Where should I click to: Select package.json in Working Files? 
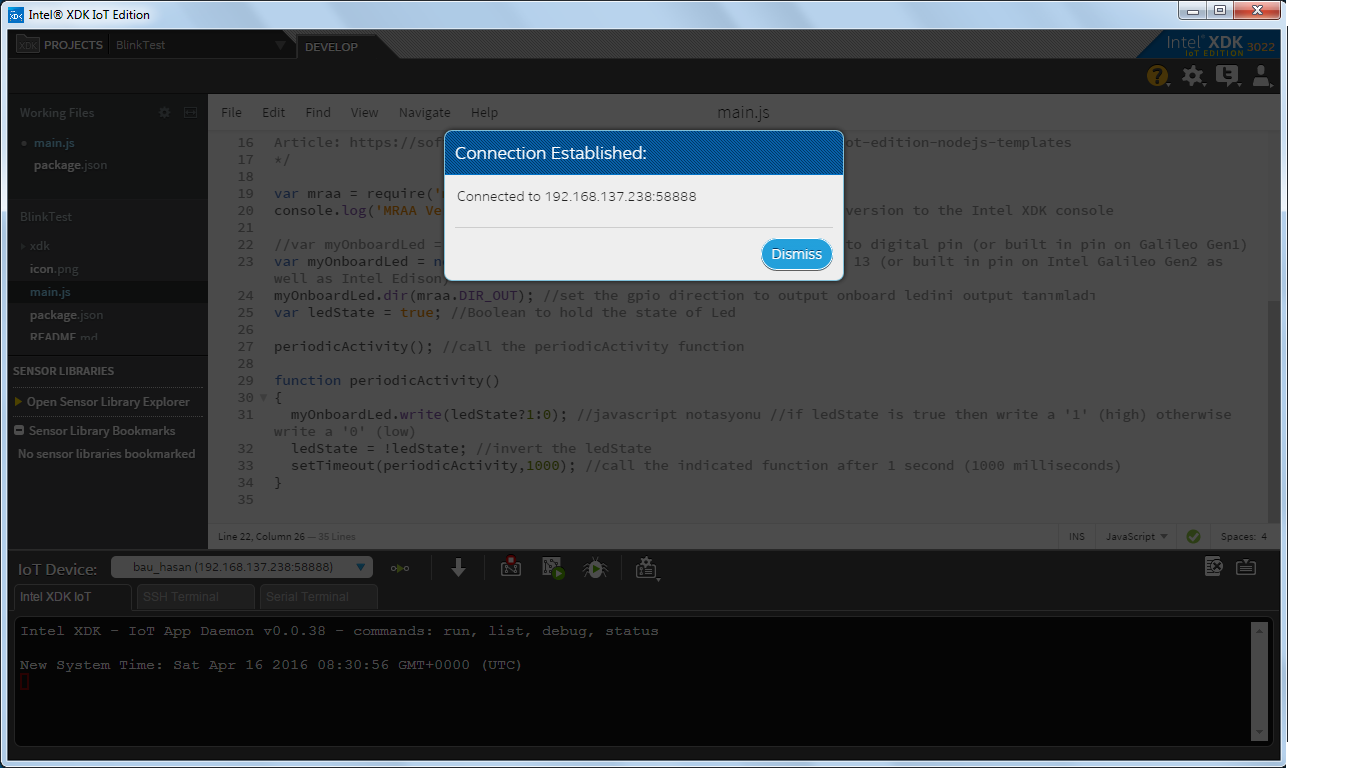click(70, 165)
